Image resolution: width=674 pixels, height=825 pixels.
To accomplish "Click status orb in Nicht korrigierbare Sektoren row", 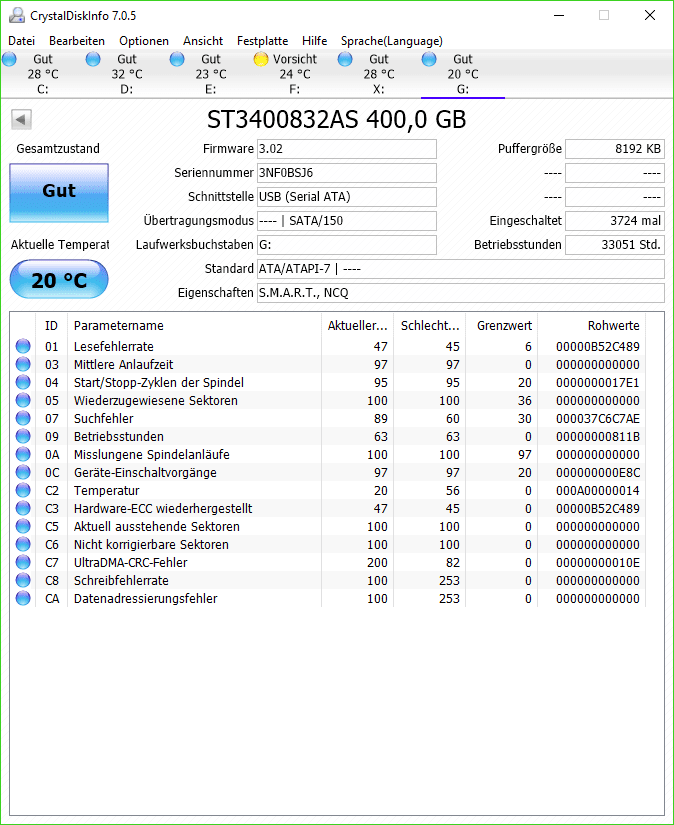I will coord(23,544).
